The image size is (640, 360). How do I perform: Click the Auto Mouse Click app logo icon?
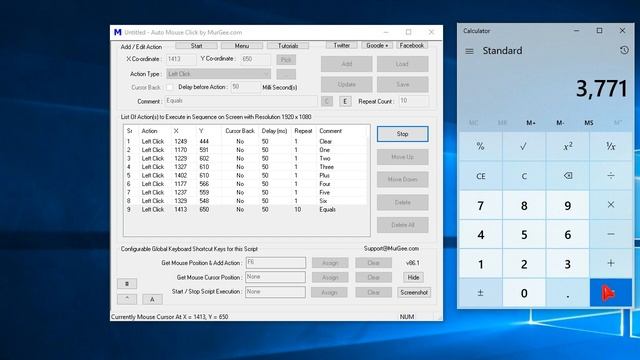tap(118, 32)
